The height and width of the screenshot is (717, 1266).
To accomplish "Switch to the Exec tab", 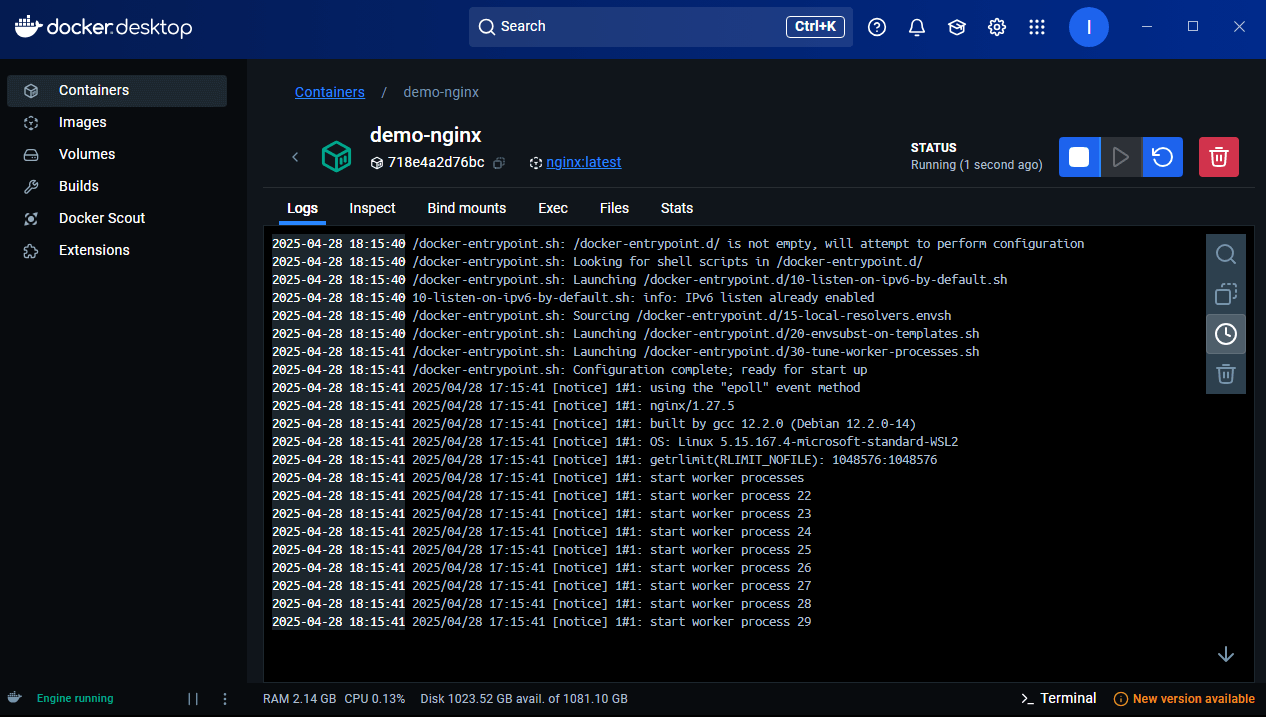I will [553, 208].
